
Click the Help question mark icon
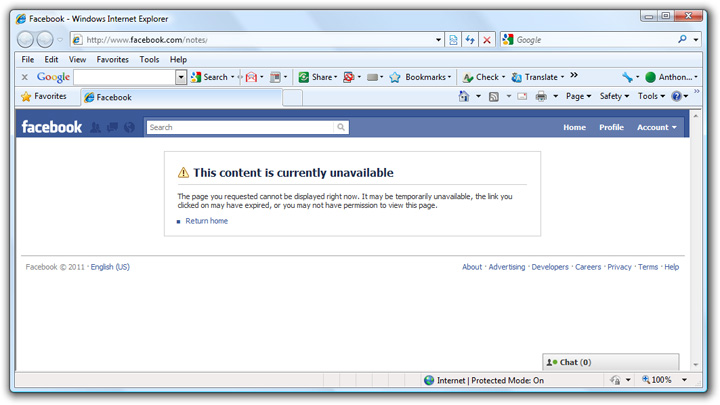676,96
